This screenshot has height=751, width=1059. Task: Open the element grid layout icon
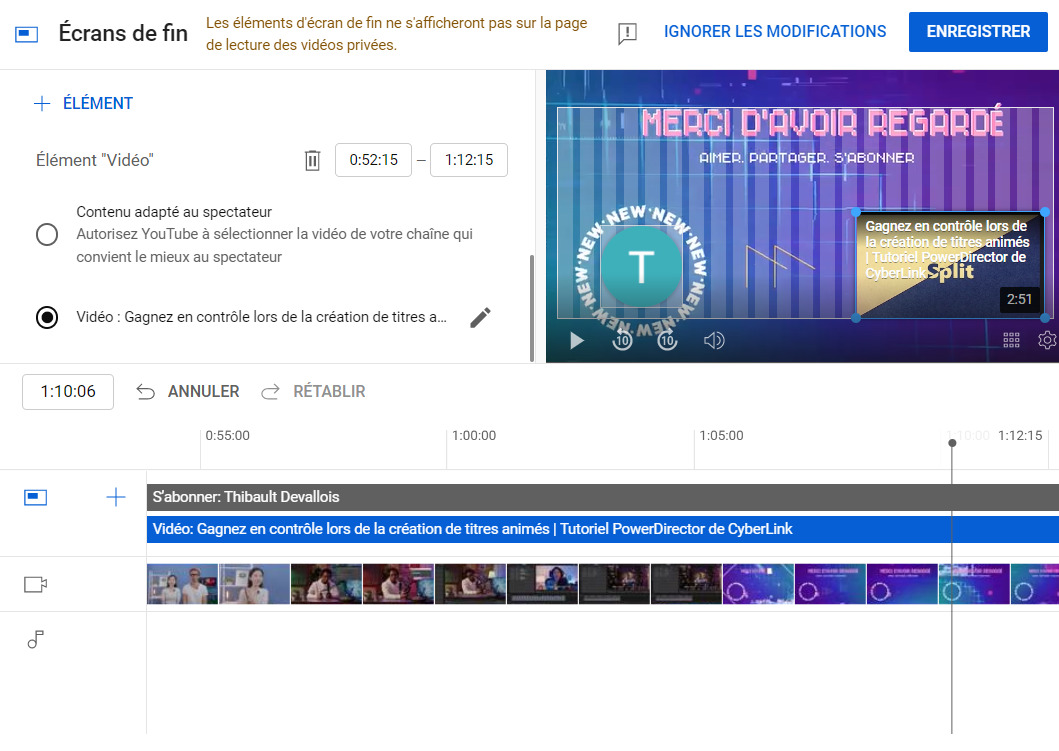(x=1013, y=340)
